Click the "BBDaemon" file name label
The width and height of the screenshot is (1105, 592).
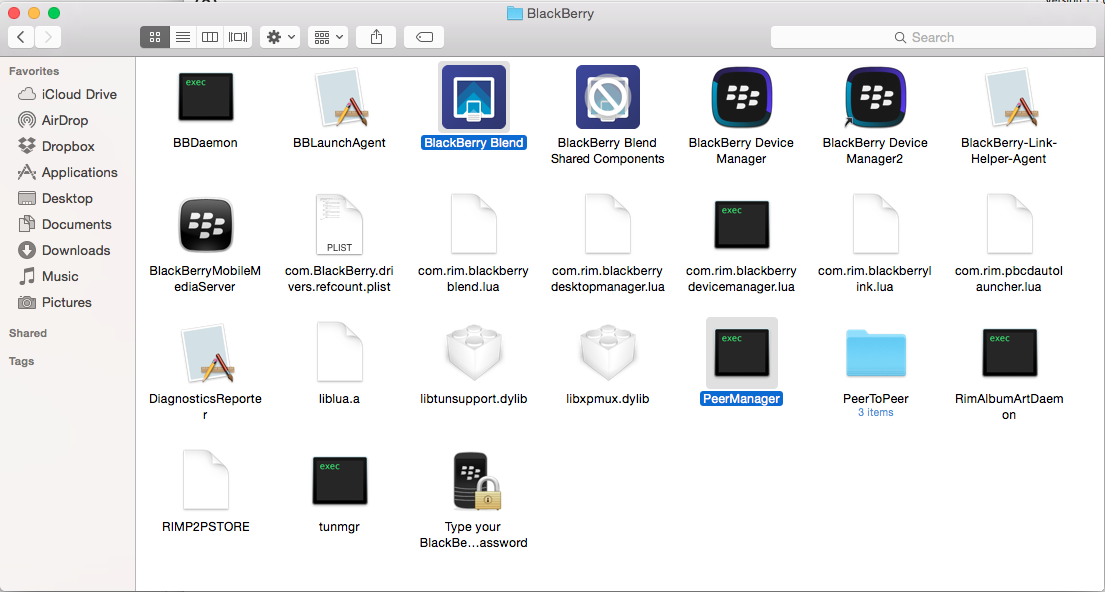pyautogui.click(x=205, y=143)
